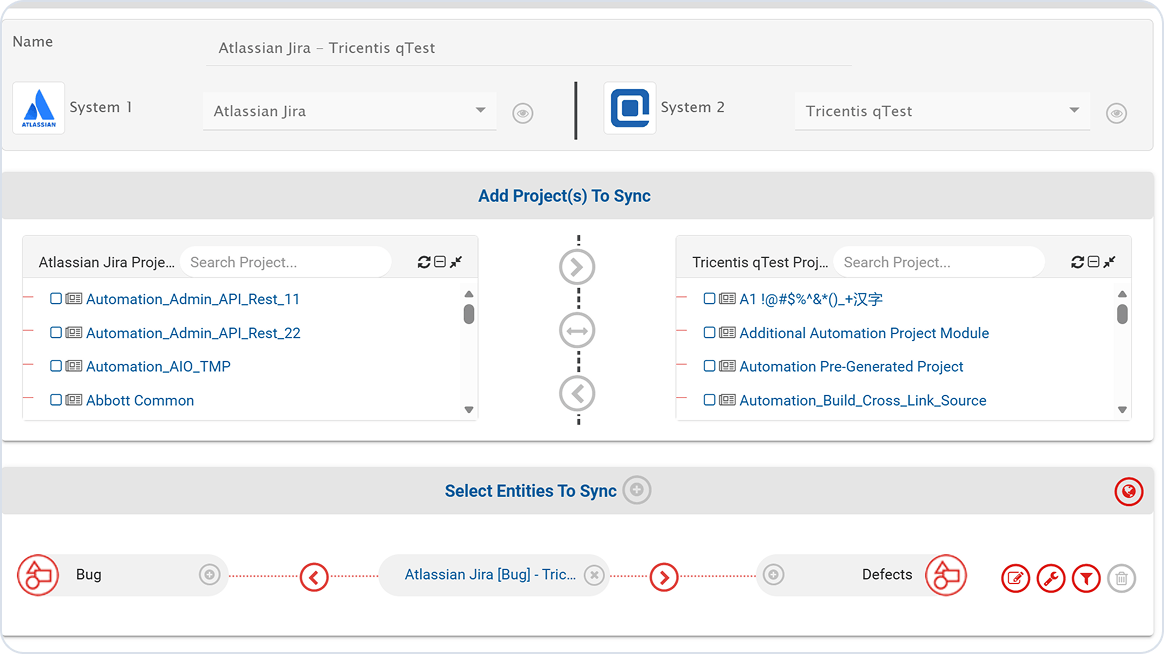
Task: Open the Automation_Admin_API_Rest_22 project link
Action: [194, 333]
